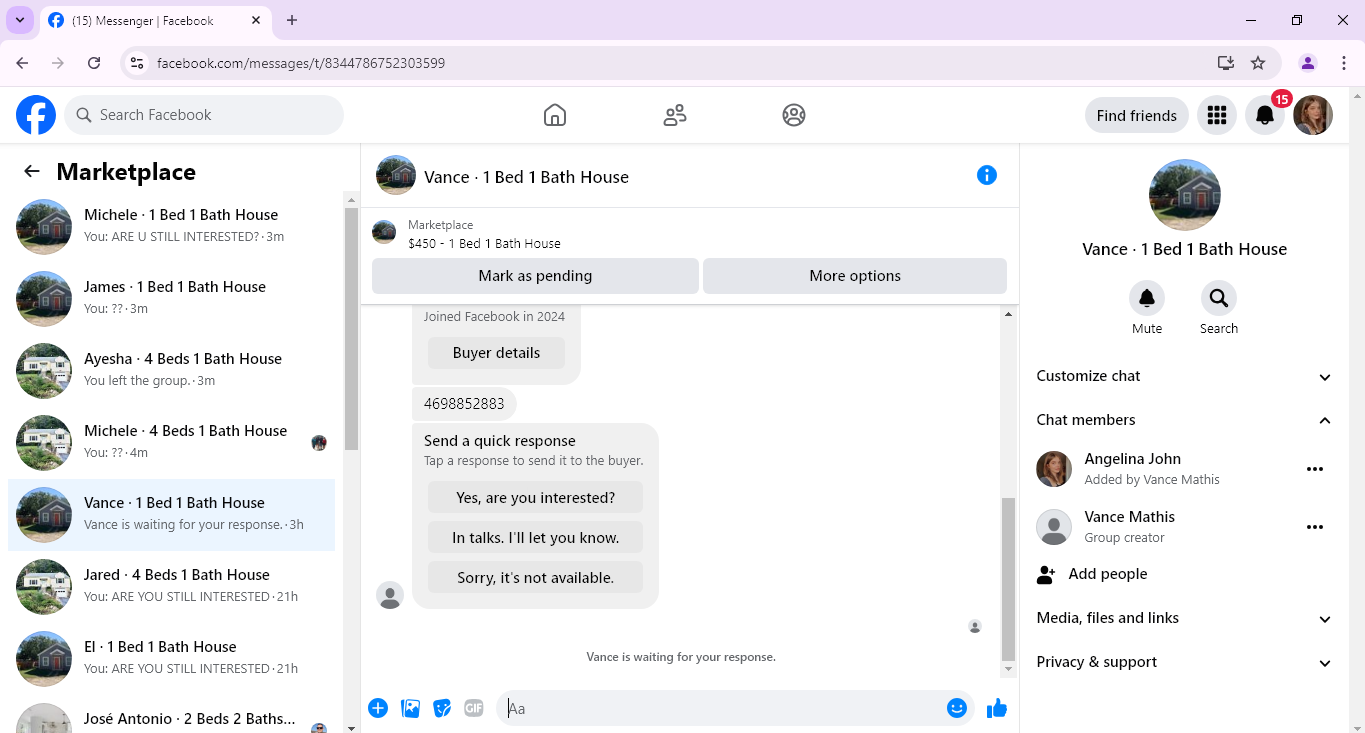
Task: Open the large listing thumbnail in details panel
Action: [x=1185, y=195]
